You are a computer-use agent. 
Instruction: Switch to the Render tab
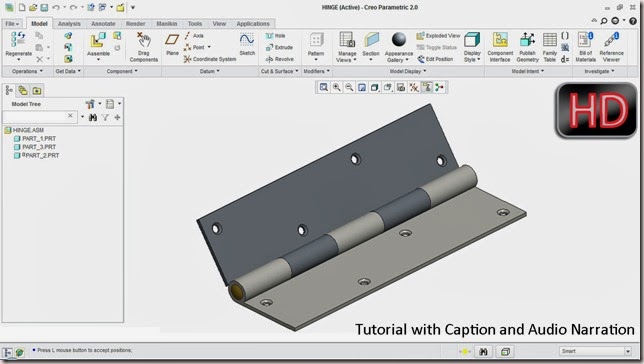[x=136, y=24]
